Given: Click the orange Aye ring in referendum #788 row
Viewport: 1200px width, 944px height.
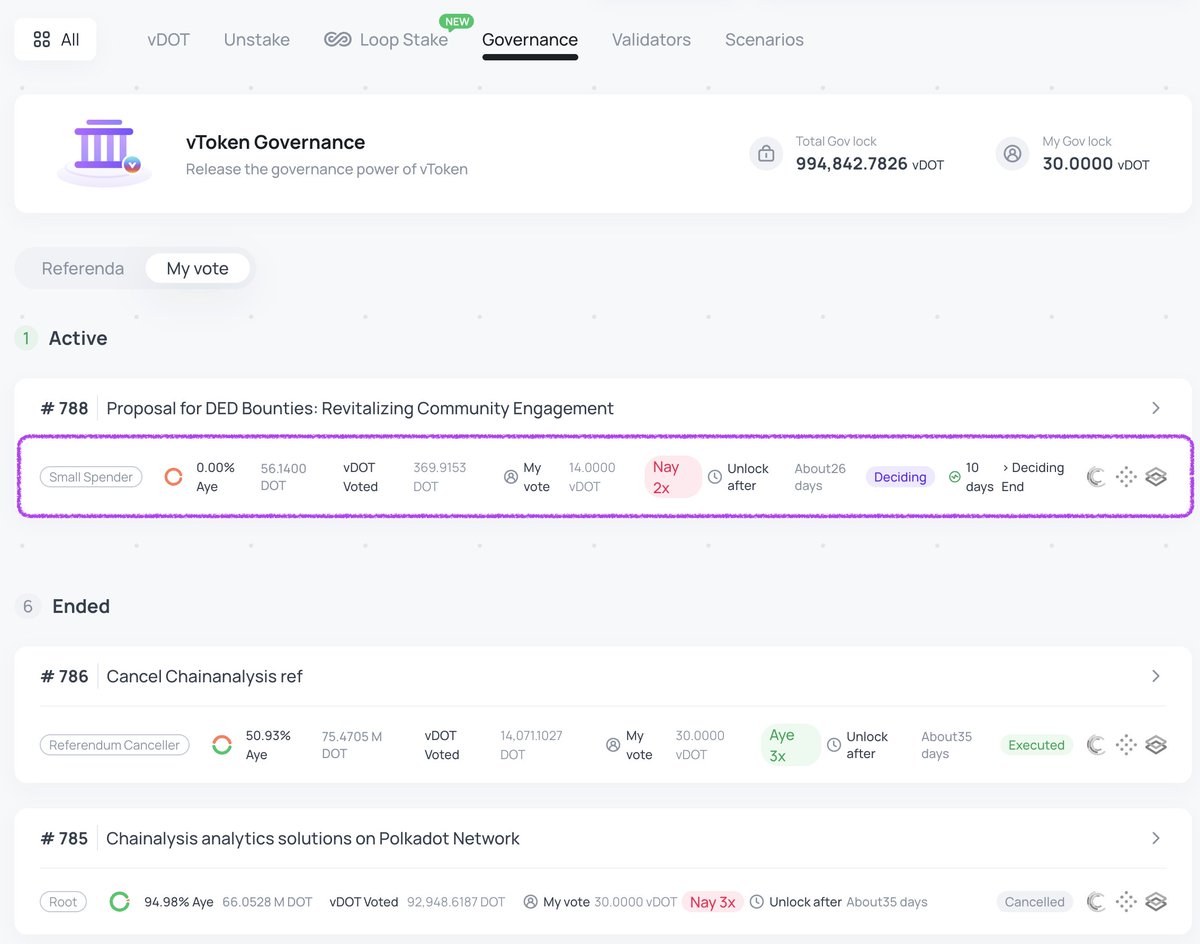Looking at the screenshot, I should tap(173, 477).
